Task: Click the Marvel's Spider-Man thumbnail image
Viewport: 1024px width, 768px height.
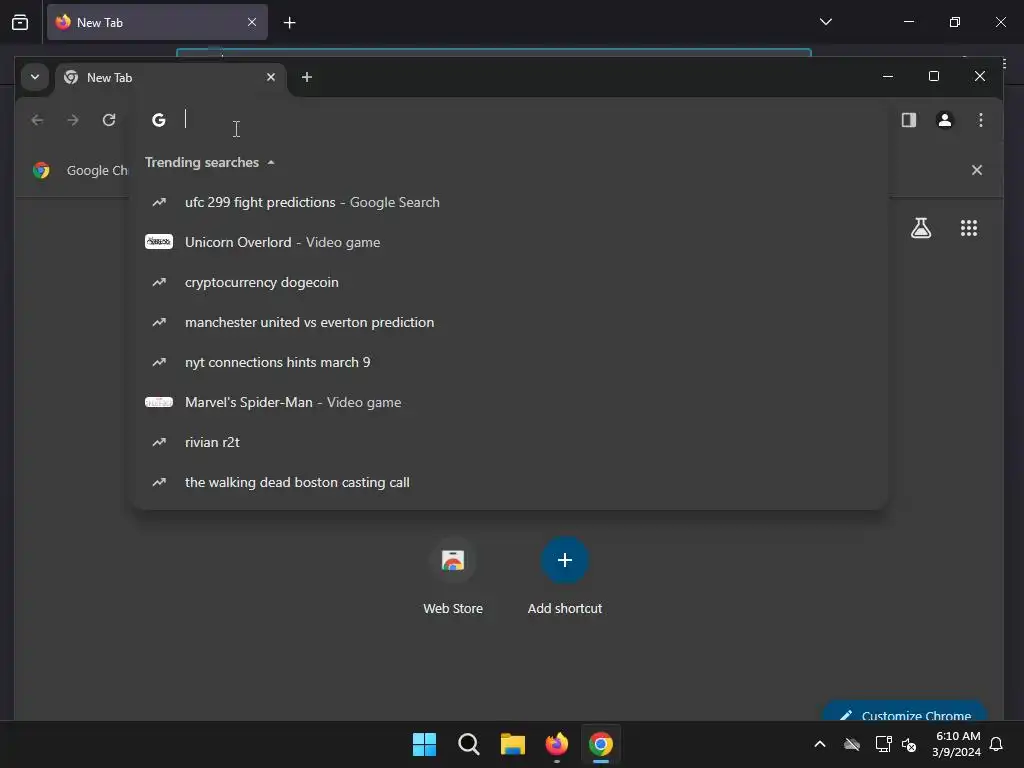Action: point(159,402)
